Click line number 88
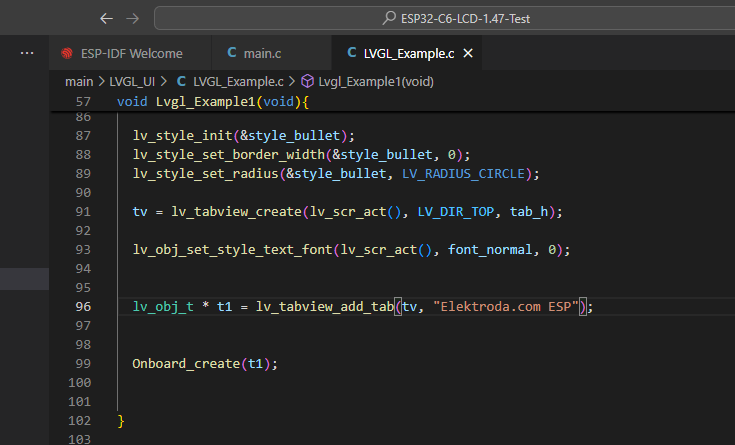The image size is (735, 445). 83,155
